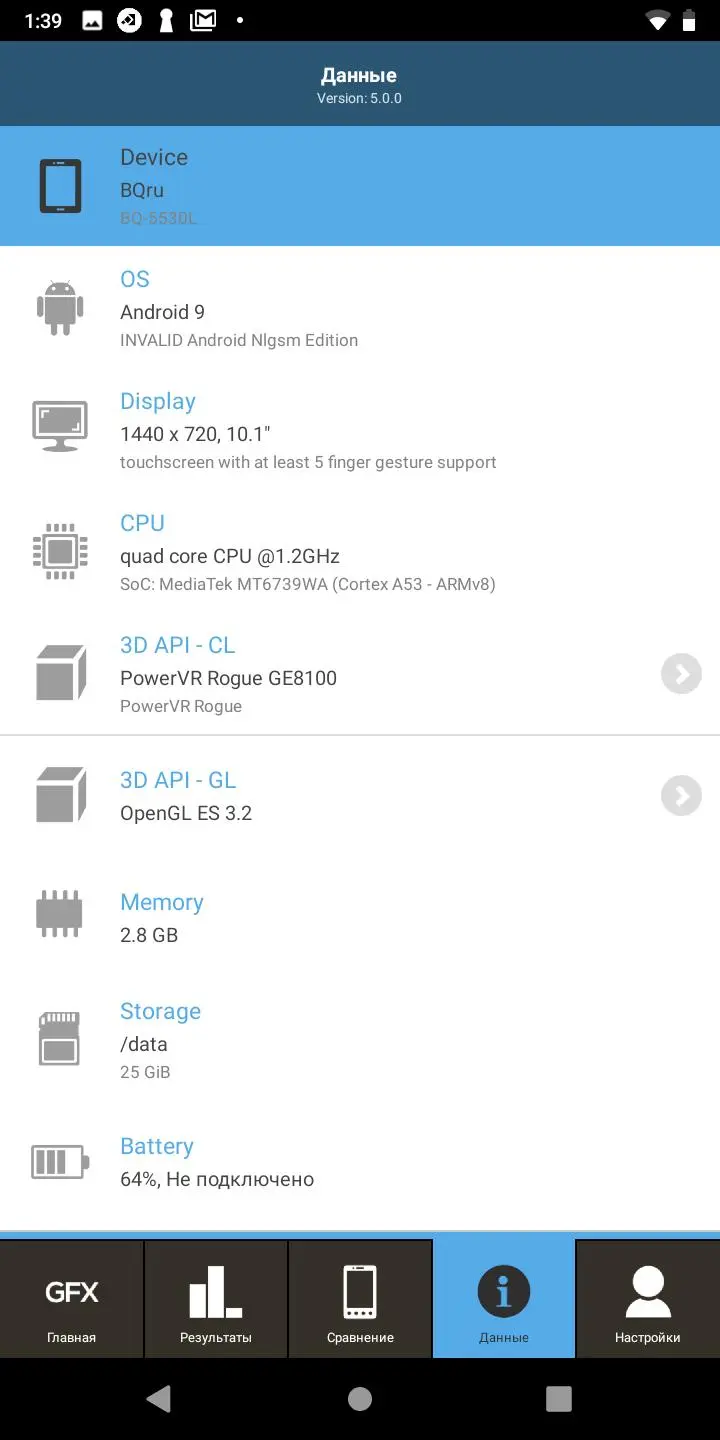Select the BQru Device row

(360, 186)
